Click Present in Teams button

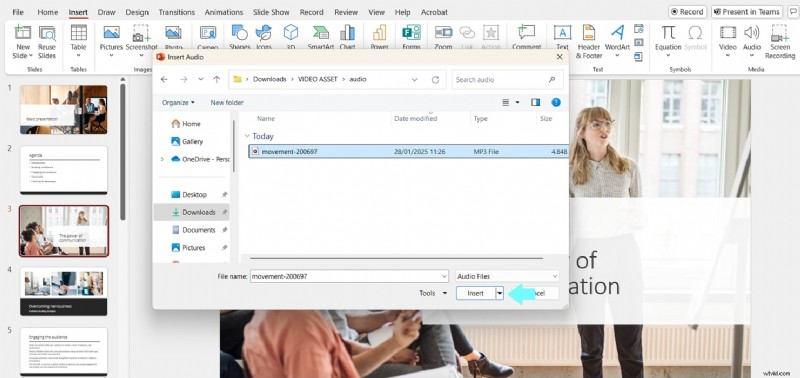click(747, 12)
